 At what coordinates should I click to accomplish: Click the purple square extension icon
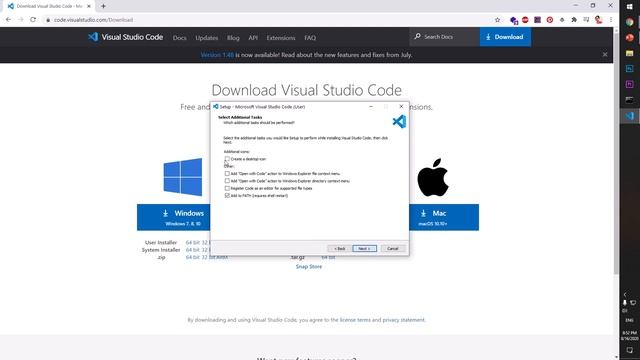[x=538, y=20]
